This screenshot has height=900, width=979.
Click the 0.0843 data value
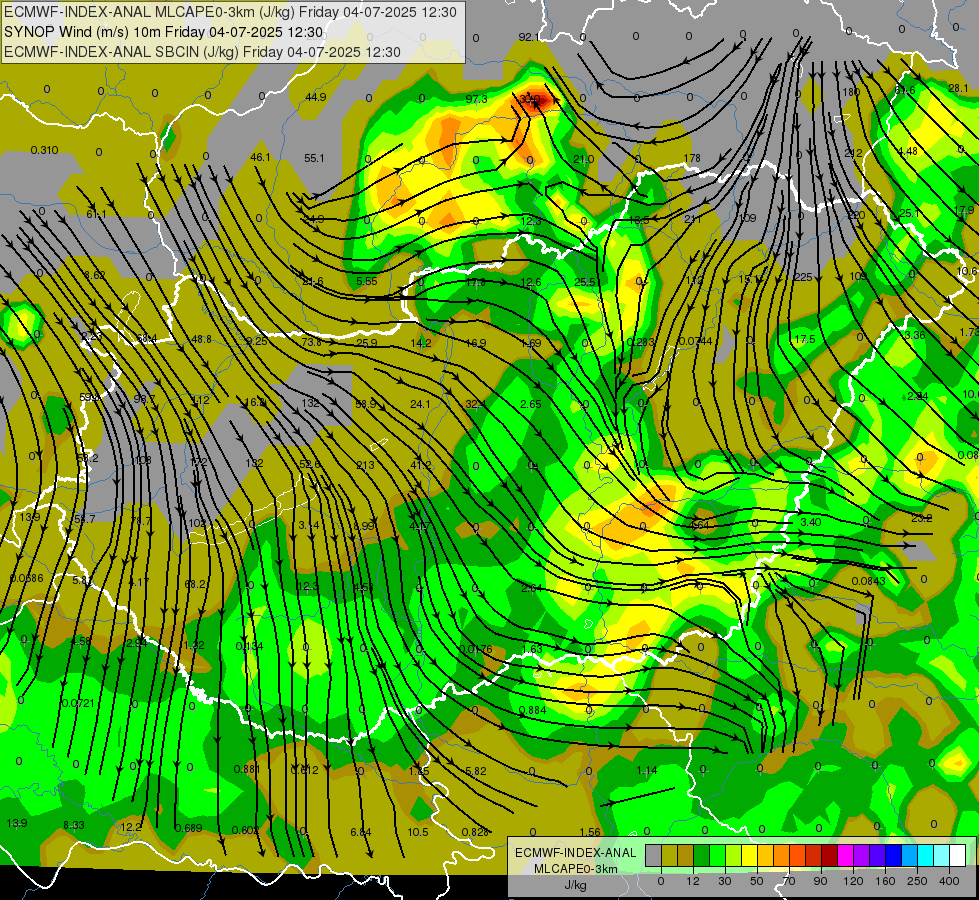(868, 581)
